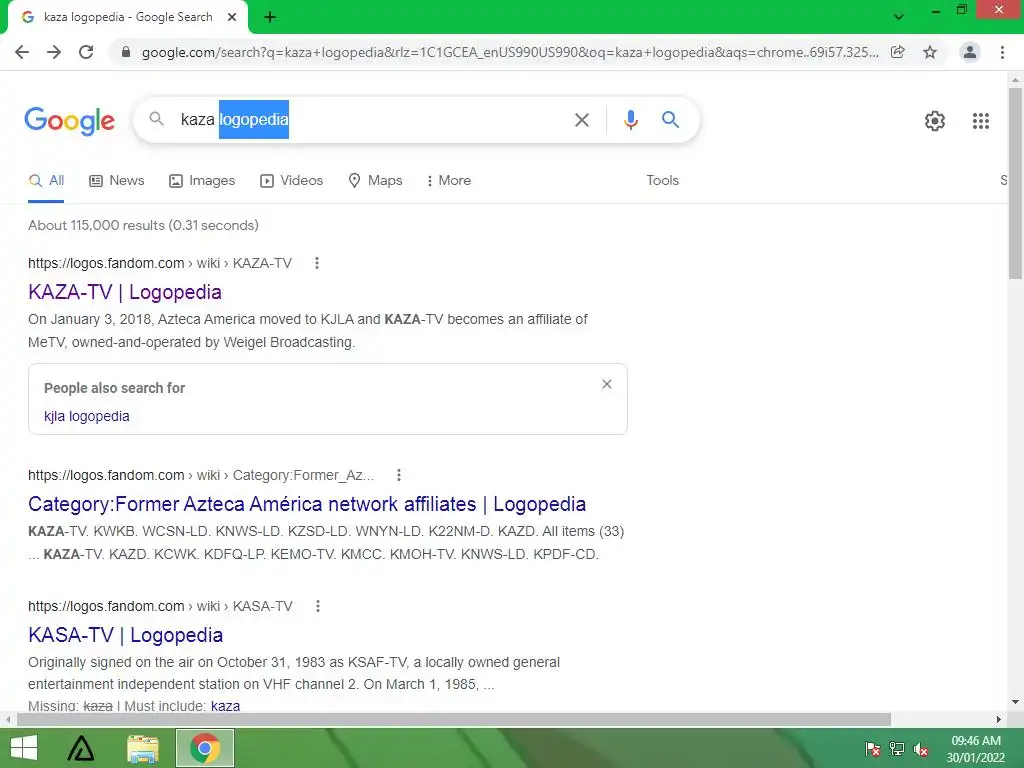The width and height of the screenshot is (1024, 768).
Task: Switch to Maps results tab
Action: [x=375, y=181]
